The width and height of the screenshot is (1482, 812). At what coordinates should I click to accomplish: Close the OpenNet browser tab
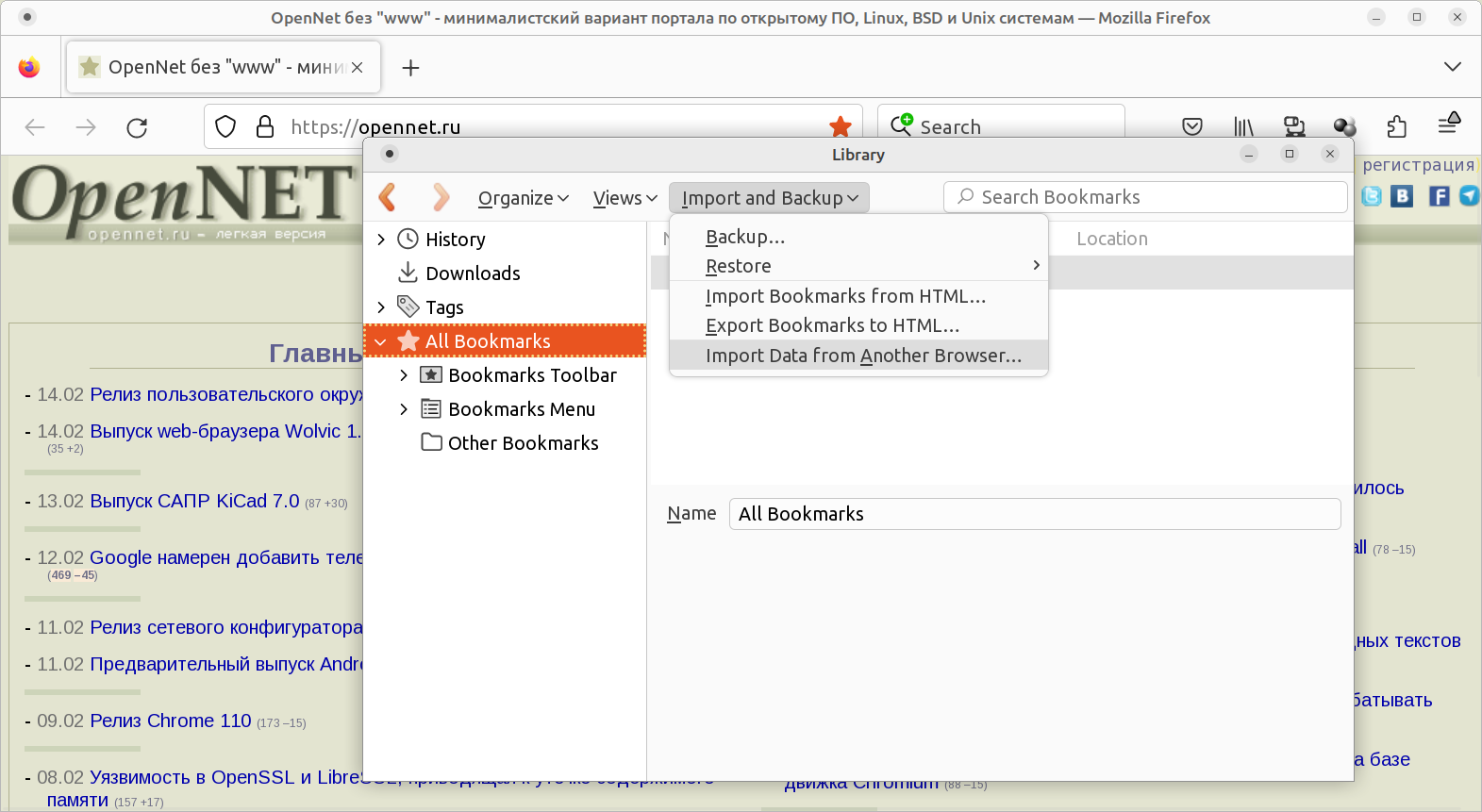coord(357,67)
